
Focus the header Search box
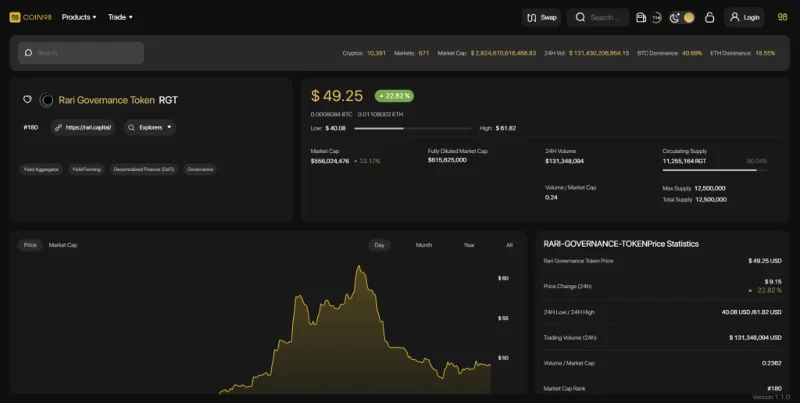point(598,17)
